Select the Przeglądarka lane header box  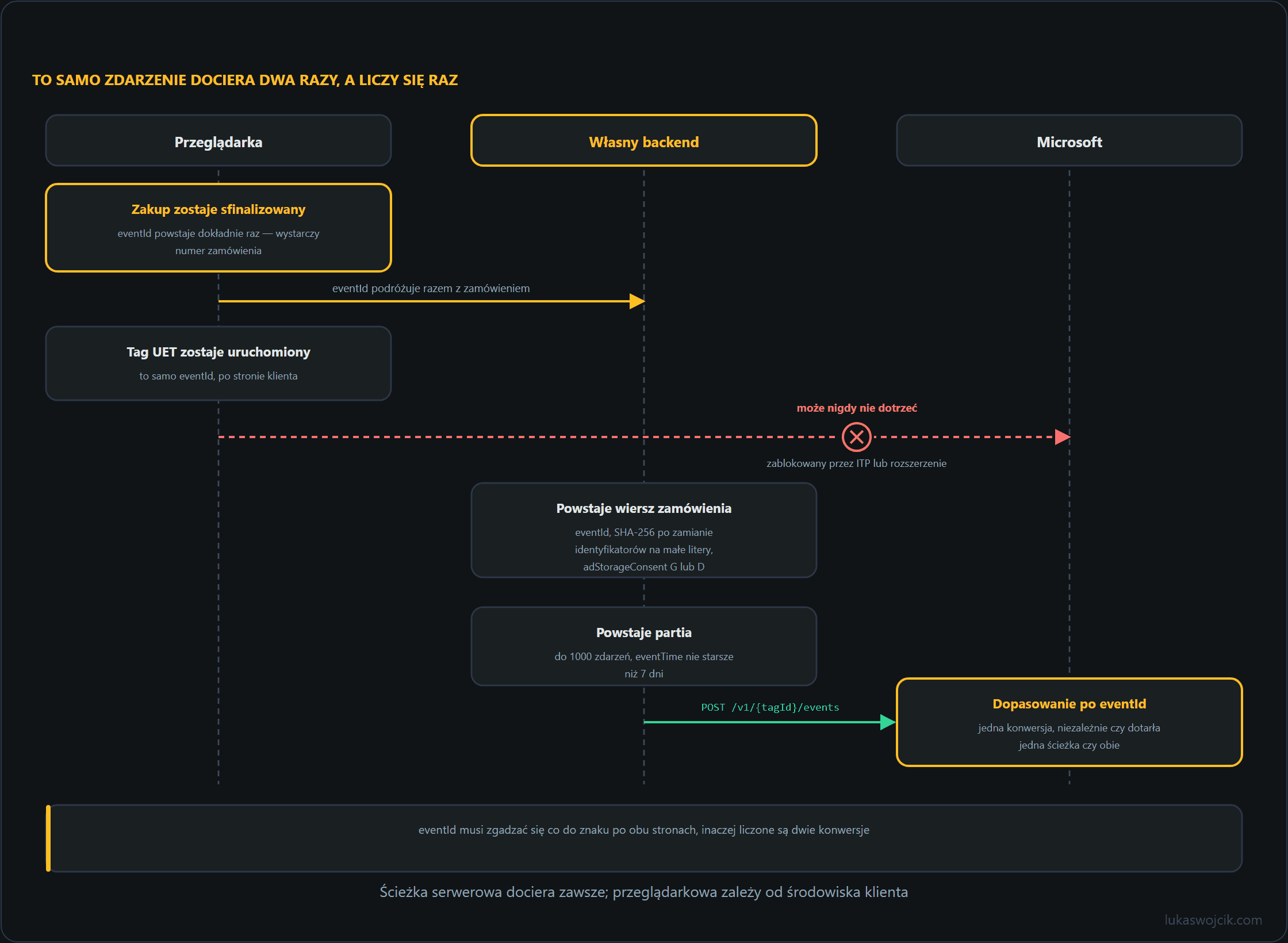(218, 141)
